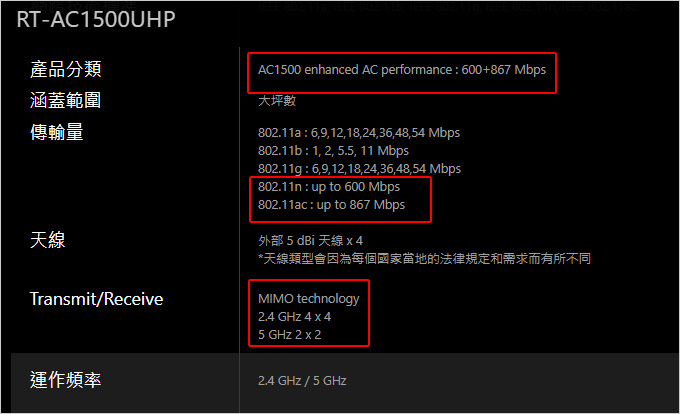
Task: Click the 802.11ac up to 867 Mbps line
Action: [331, 205]
